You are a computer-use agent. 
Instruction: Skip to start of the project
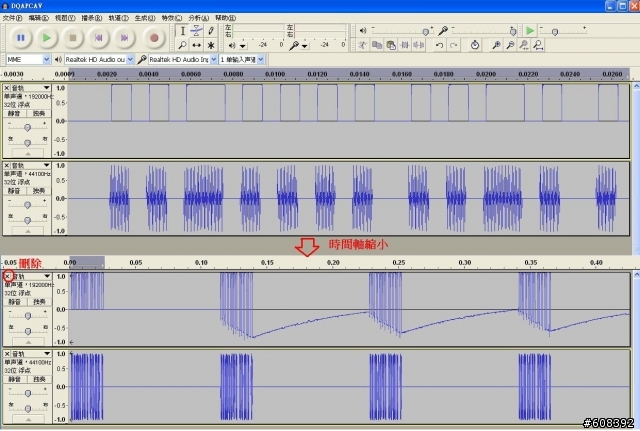98,38
